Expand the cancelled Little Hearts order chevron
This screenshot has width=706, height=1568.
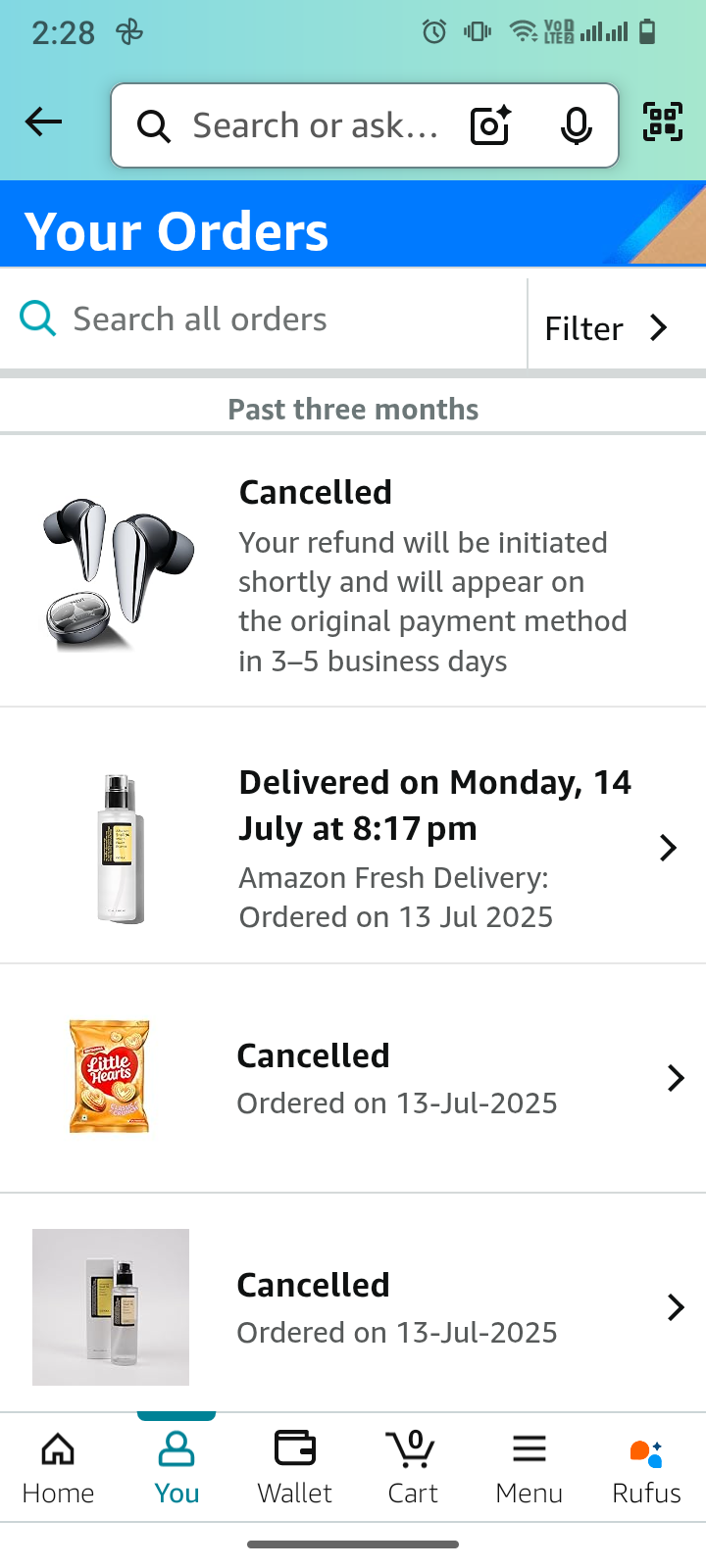(x=676, y=1078)
